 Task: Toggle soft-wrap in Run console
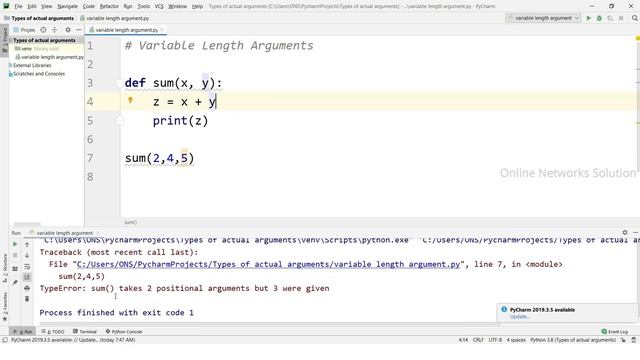27,267
